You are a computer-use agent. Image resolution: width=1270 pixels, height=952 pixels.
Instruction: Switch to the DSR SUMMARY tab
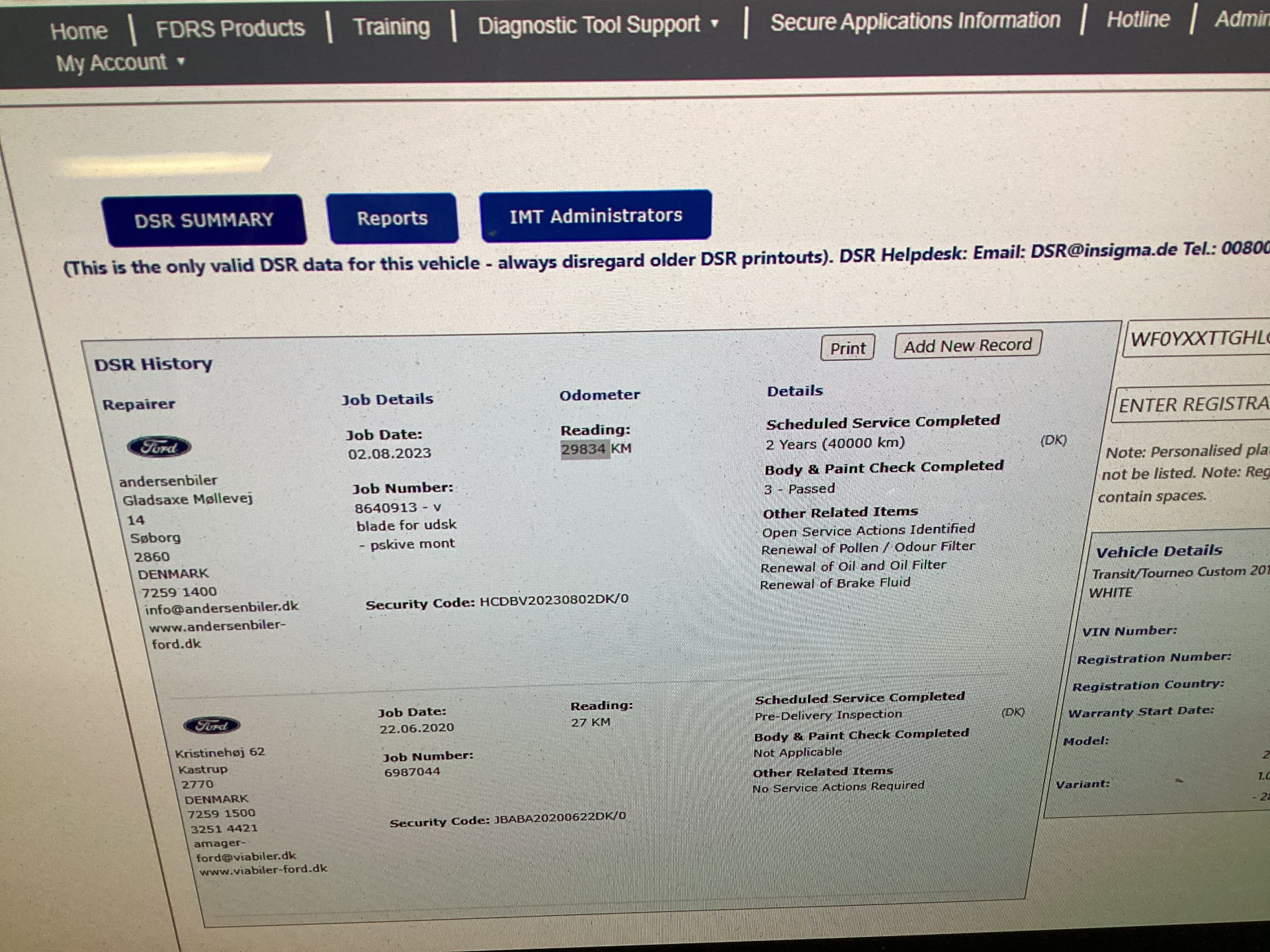coord(204,220)
